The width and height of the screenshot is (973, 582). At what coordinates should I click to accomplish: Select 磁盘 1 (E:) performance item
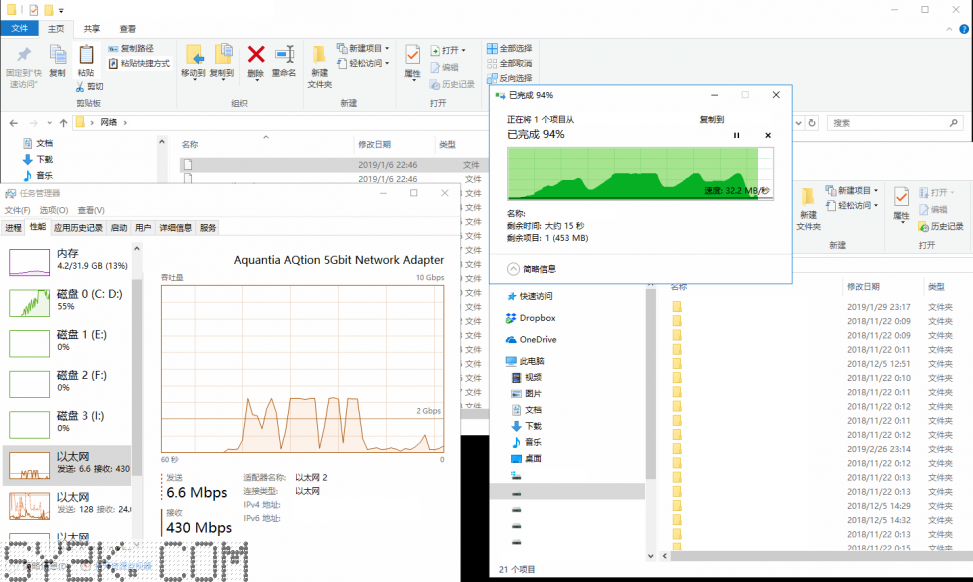pos(67,343)
